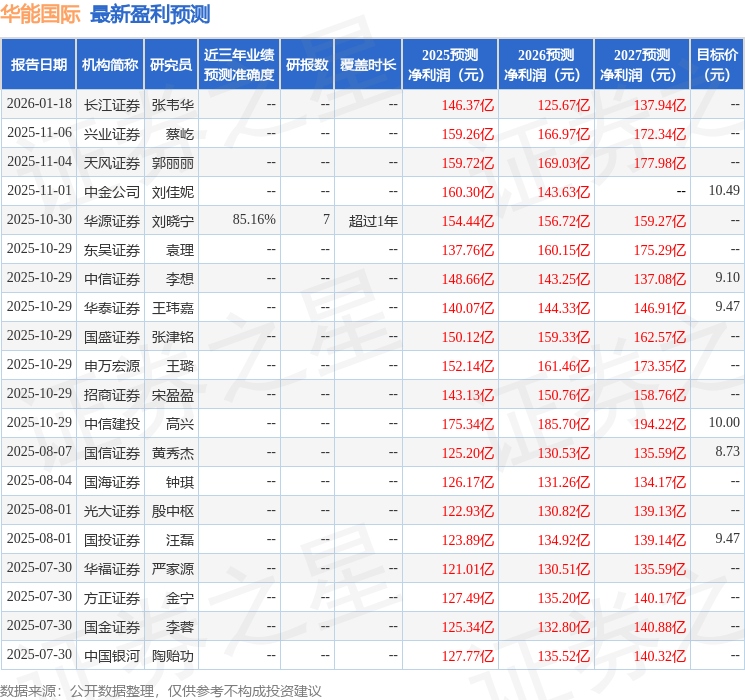Click analyst name 郭丽丽

pos(173,163)
